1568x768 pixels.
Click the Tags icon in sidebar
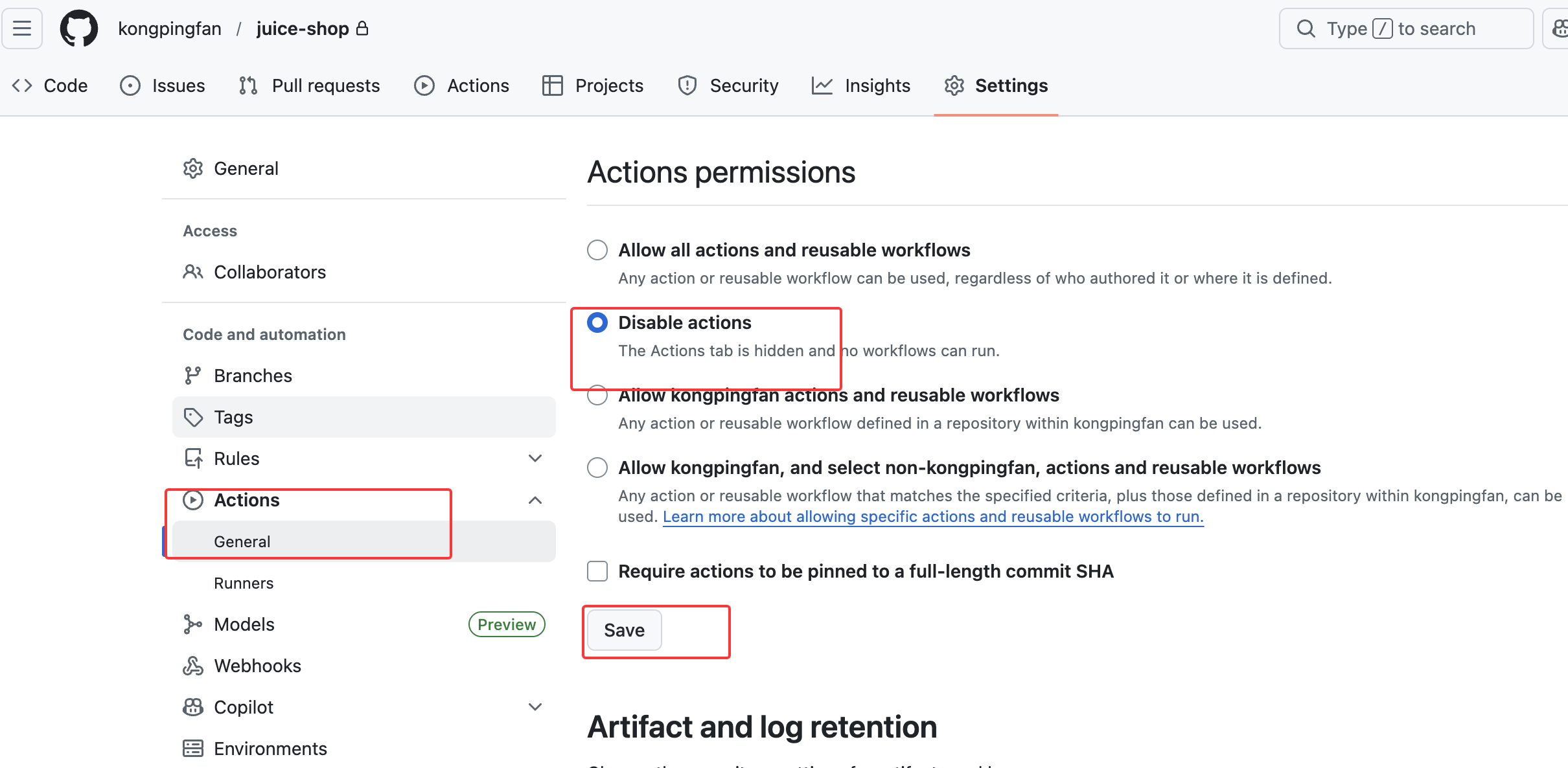point(192,417)
